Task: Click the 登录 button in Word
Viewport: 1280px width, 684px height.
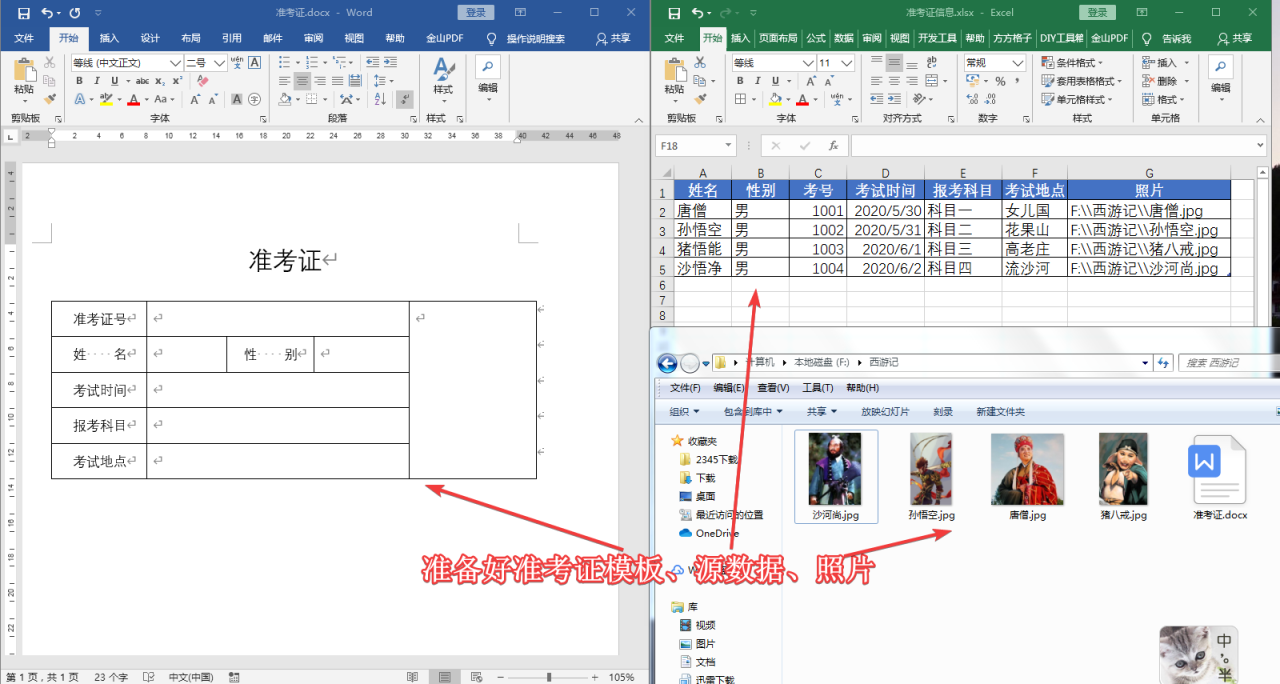Action: pos(475,13)
